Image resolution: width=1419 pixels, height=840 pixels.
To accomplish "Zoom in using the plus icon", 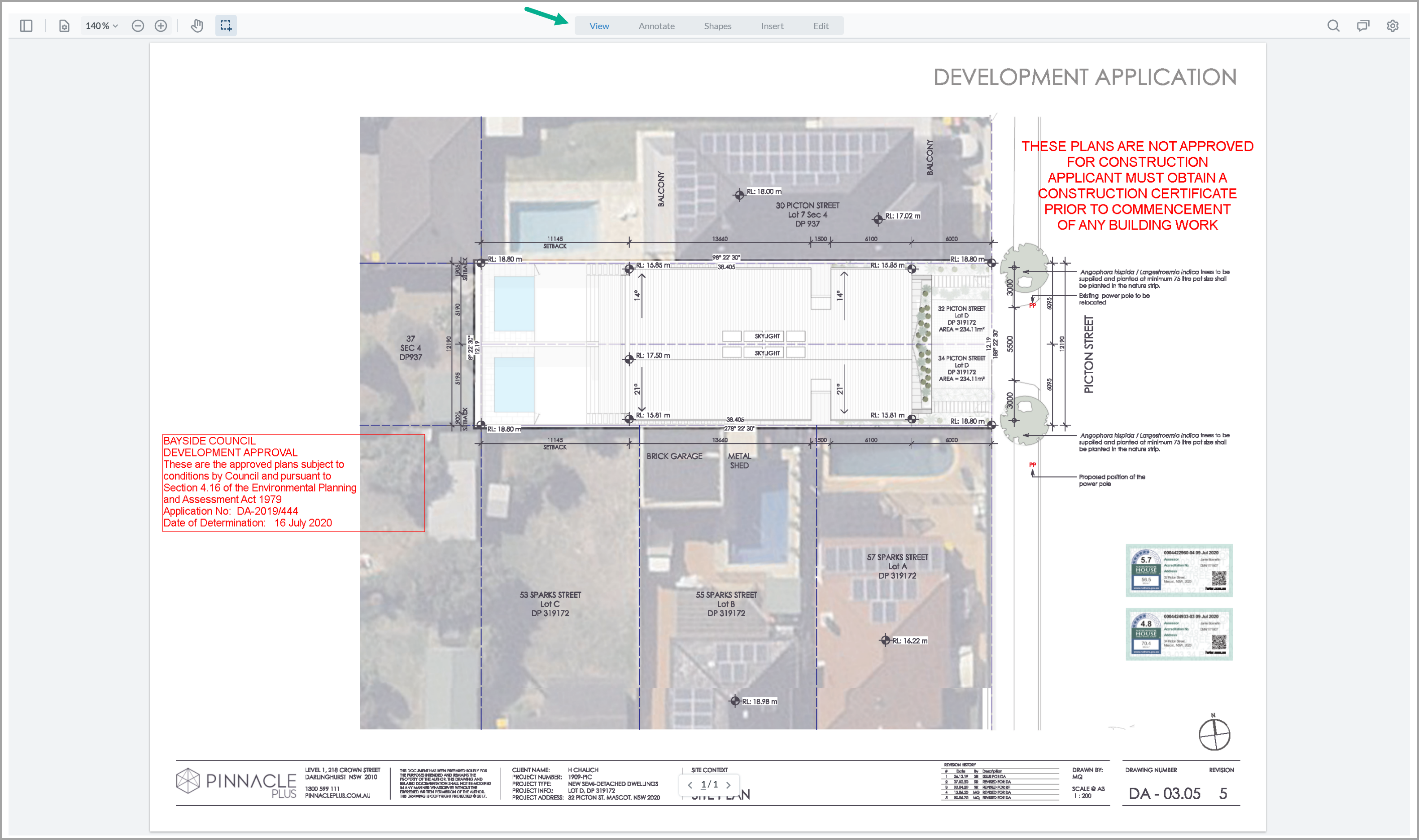I will pyautogui.click(x=162, y=26).
